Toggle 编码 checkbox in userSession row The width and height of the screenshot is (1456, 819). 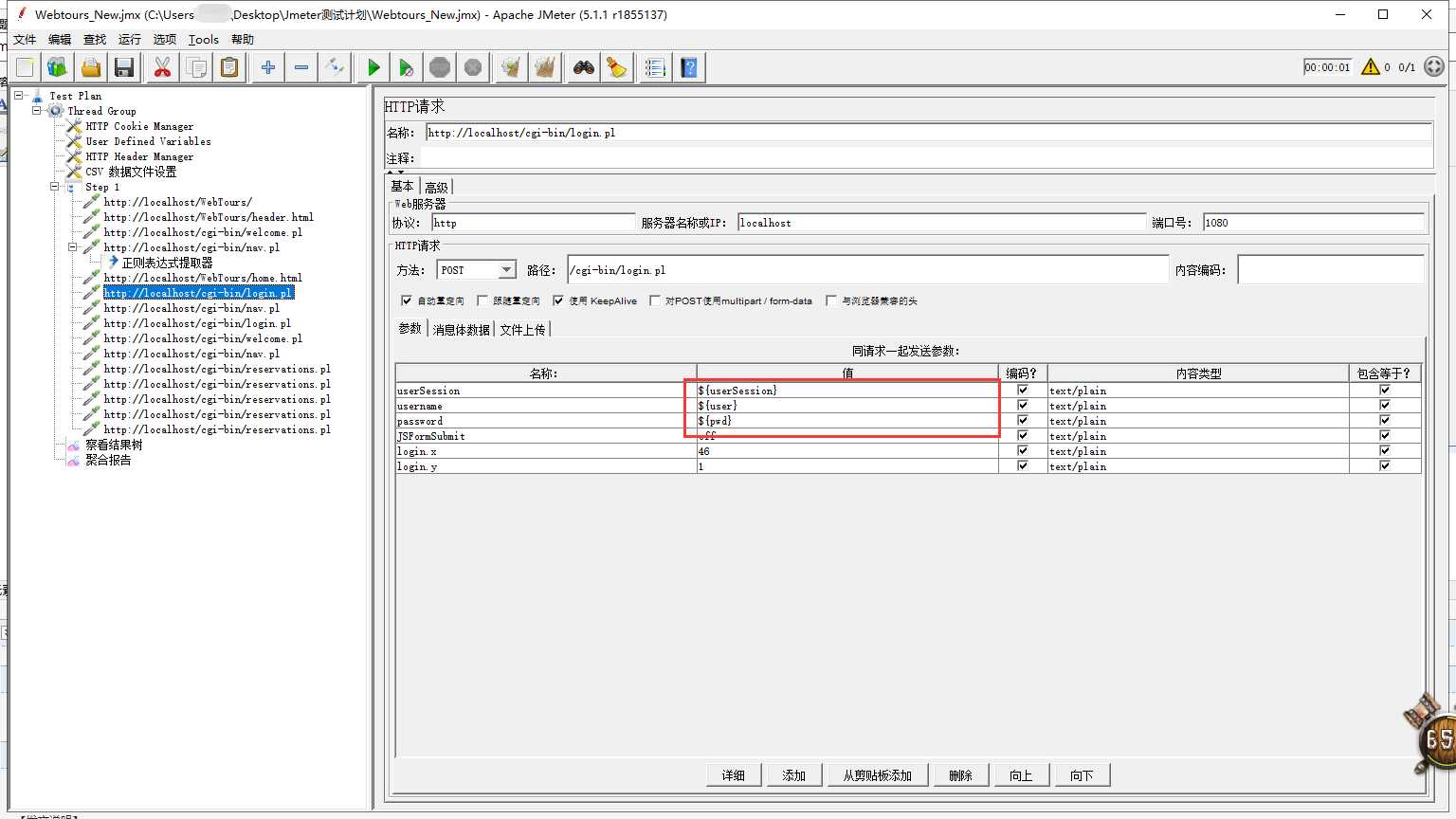[x=1022, y=390]
